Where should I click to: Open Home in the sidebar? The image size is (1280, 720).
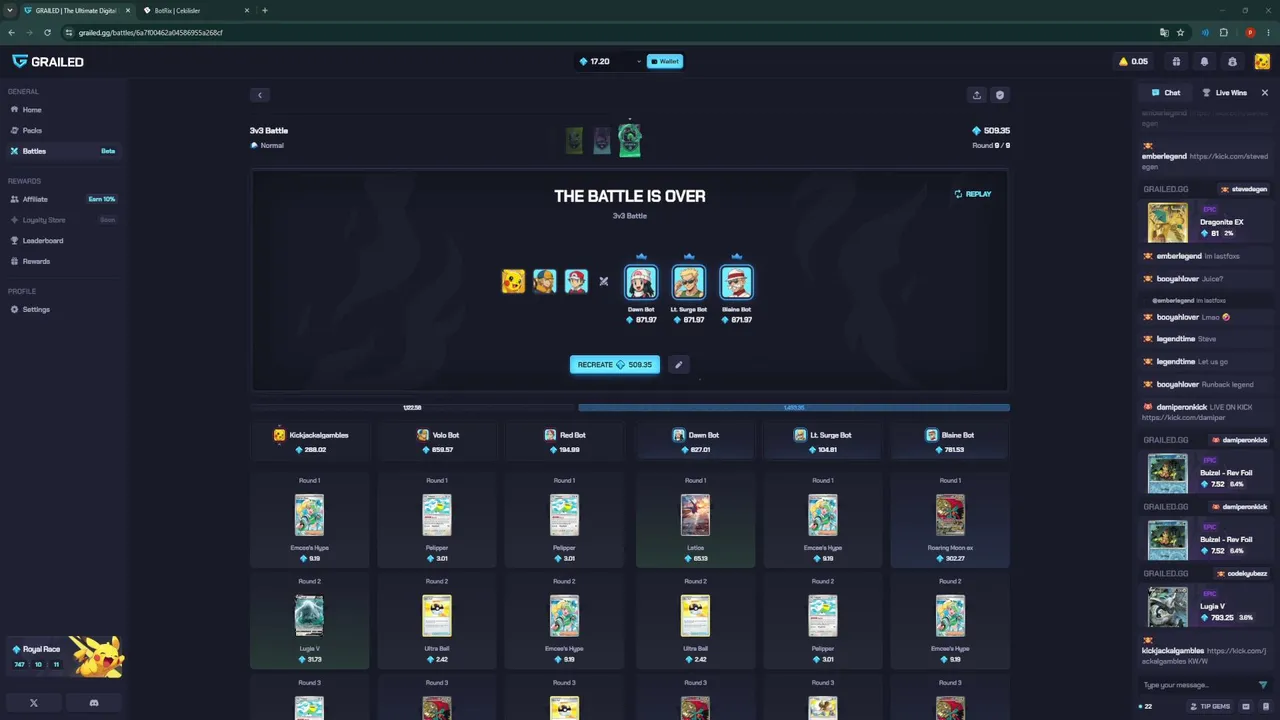(62, 110)
